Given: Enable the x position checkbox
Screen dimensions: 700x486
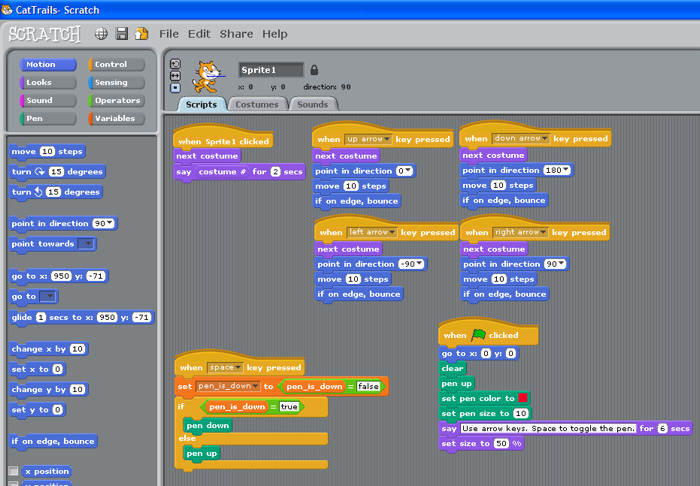Looking at the screenshot, I should click(x=14, y=471).
